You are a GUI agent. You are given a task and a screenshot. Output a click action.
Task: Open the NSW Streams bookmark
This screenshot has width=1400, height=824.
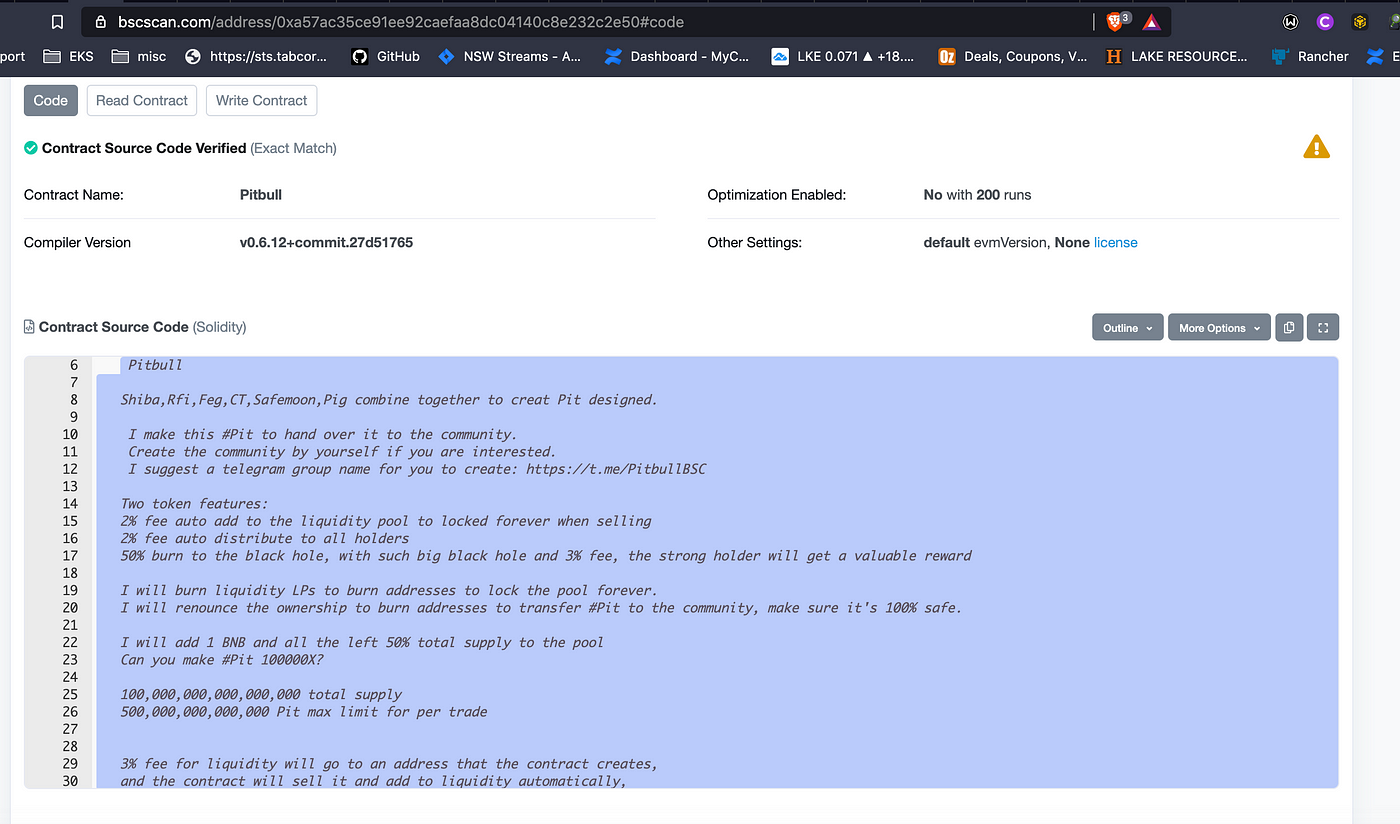point(510,56)
